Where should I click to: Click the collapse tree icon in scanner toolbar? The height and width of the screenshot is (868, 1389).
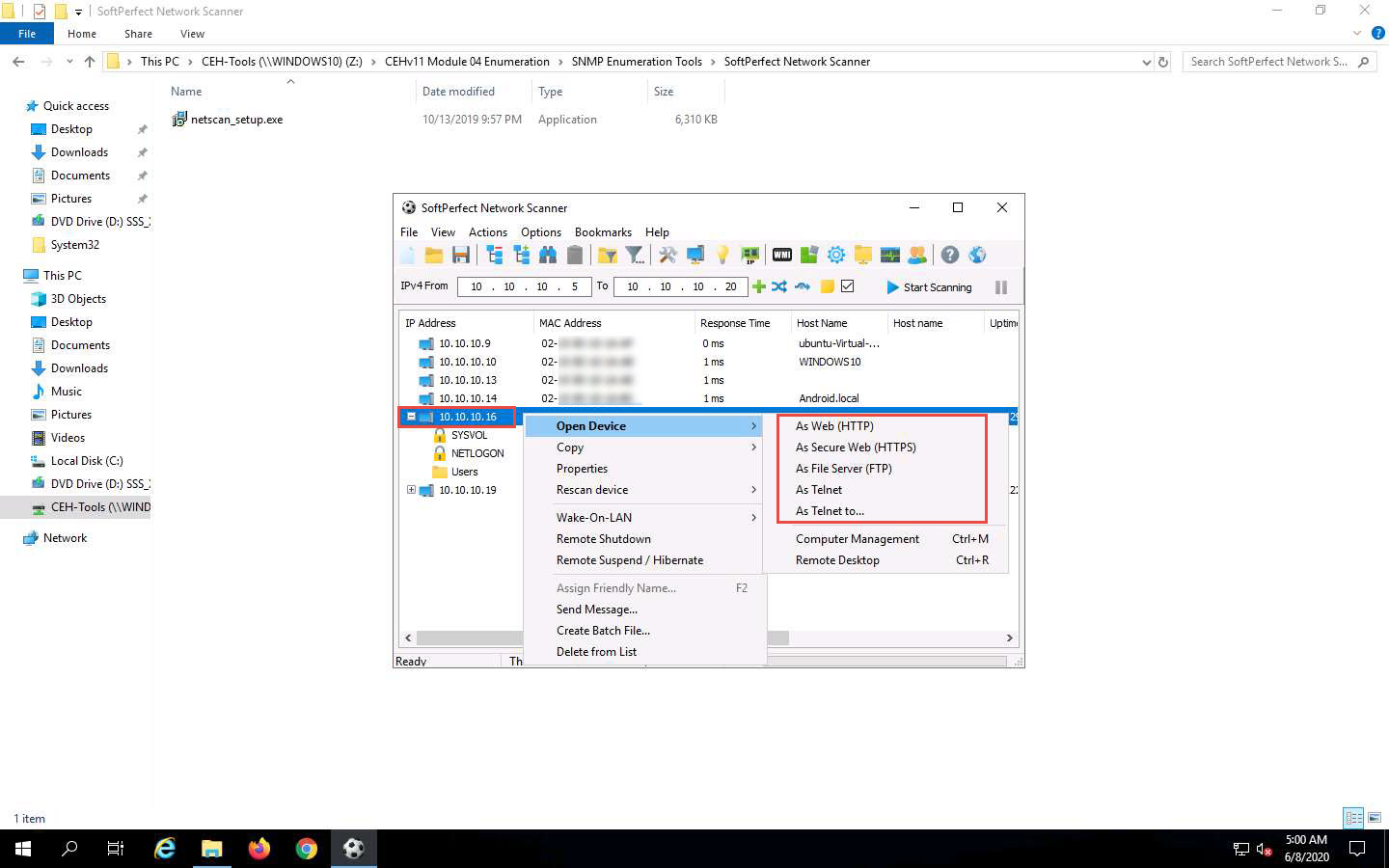pos(495,255)
